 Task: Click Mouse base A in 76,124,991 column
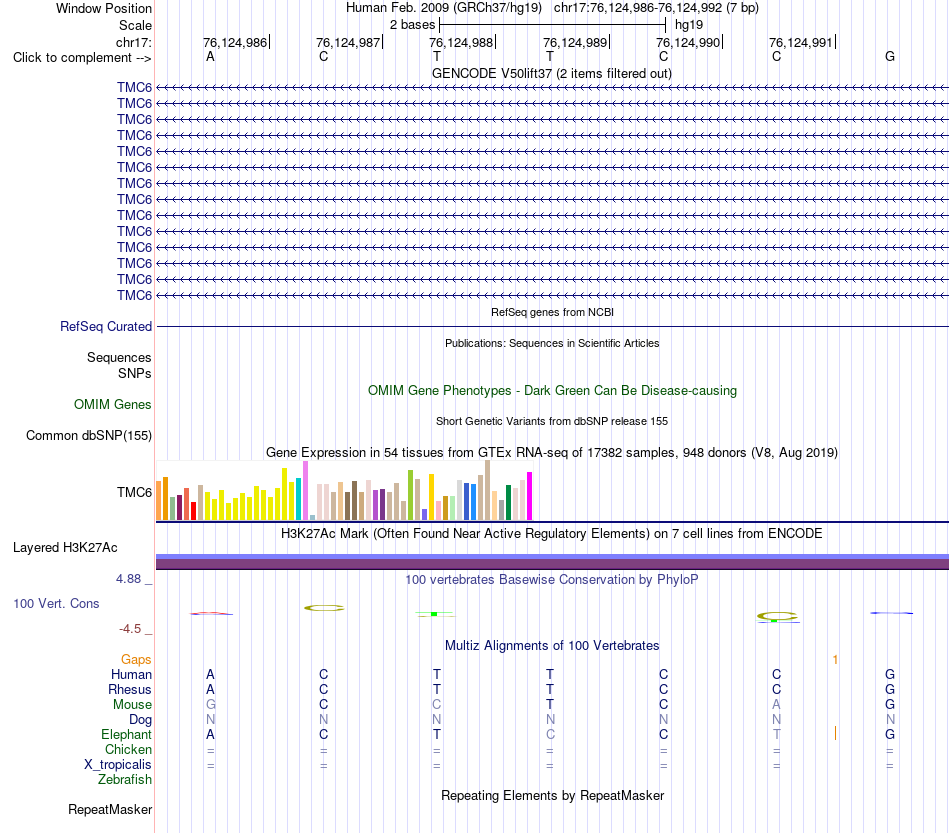(x=777, y=705)
